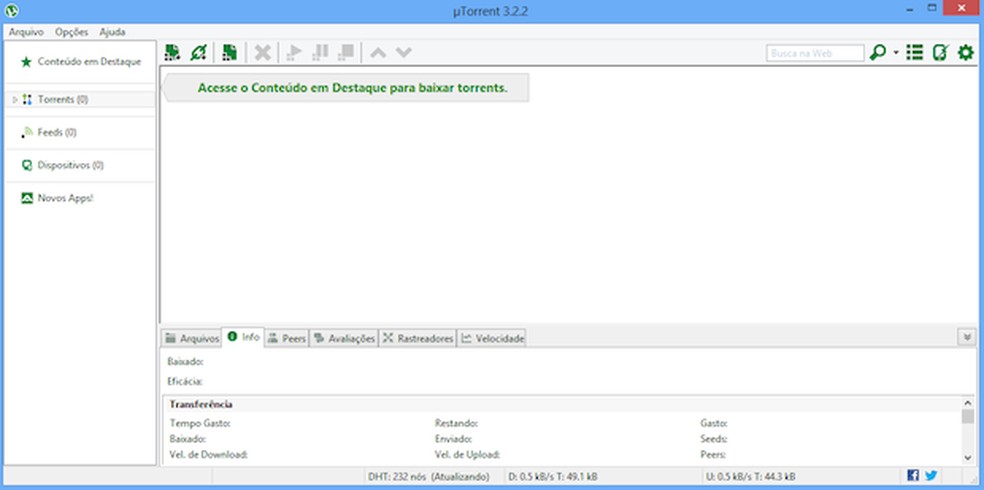Click the Remove torrent X icon

click(x=262, y=53)
